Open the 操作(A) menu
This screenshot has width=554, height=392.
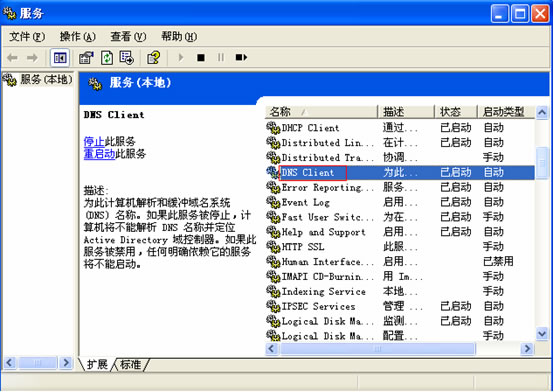click(78, 36)
